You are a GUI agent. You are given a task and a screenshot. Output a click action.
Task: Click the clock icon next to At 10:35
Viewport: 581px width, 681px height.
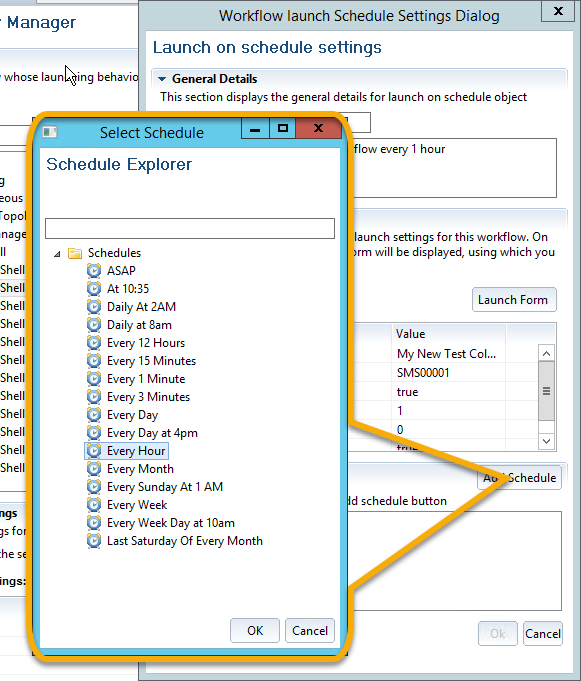click(x=94, y=288)
